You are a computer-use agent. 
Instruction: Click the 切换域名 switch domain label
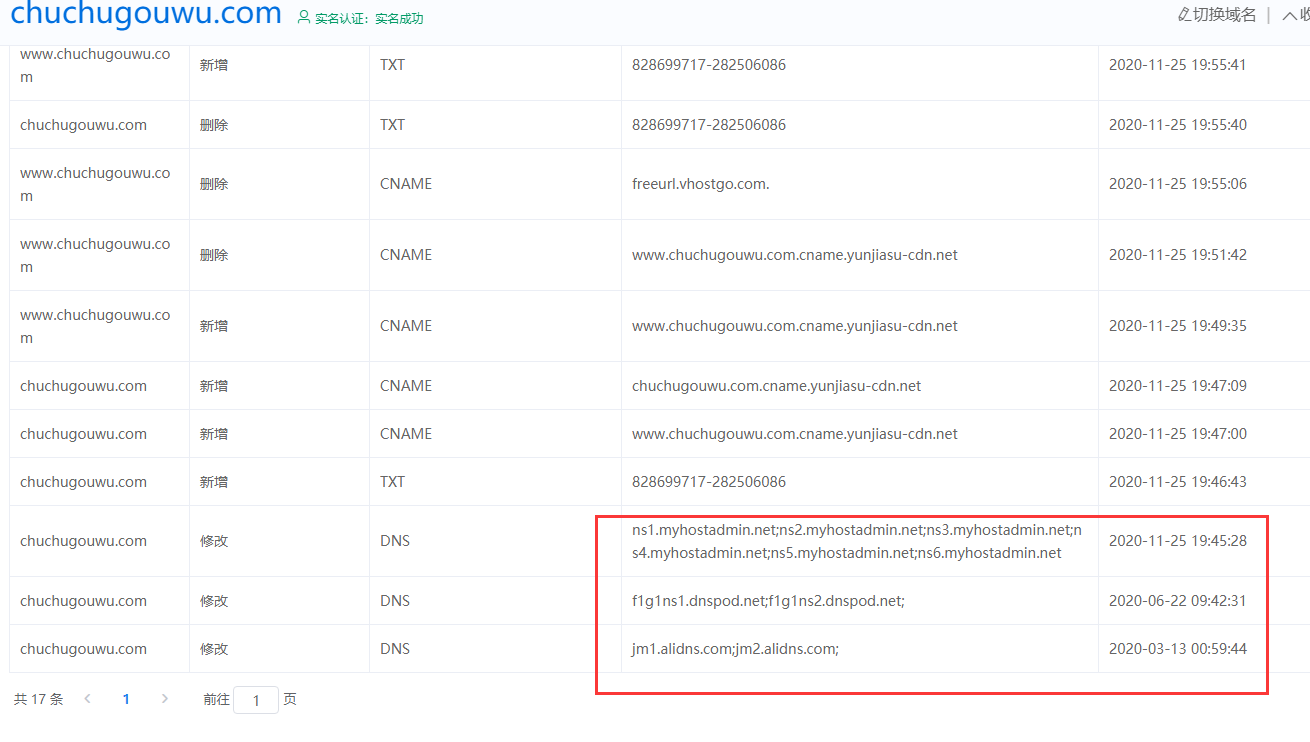click(x=1224, y=15)
